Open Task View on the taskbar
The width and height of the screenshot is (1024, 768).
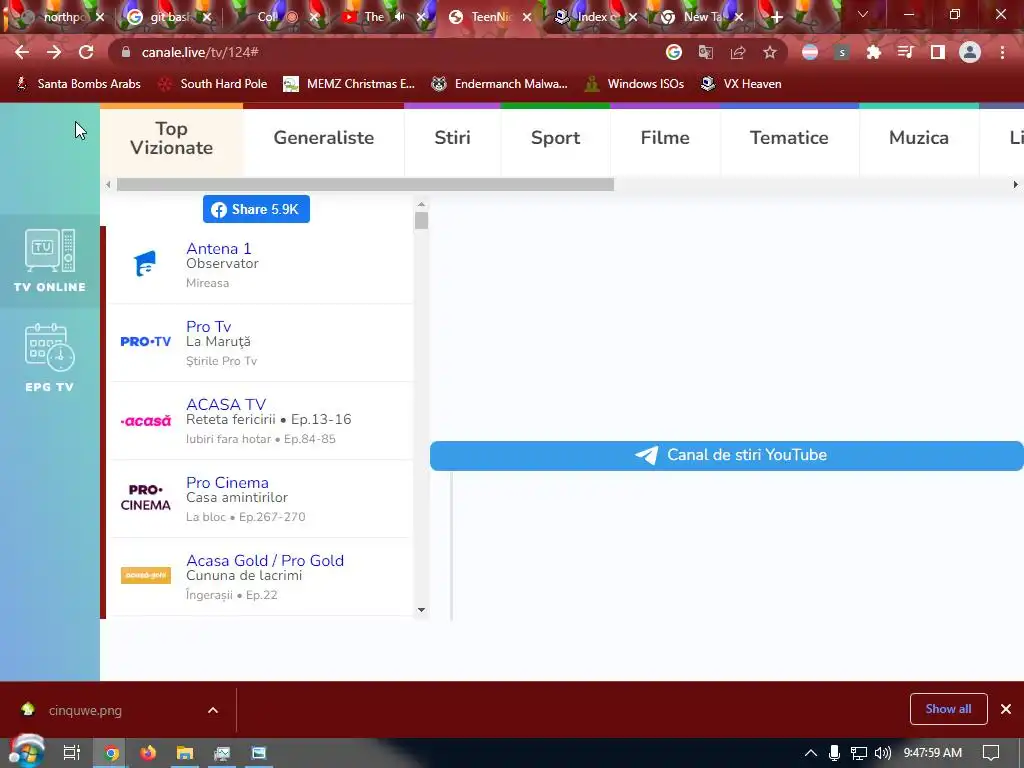click(72, 753)
